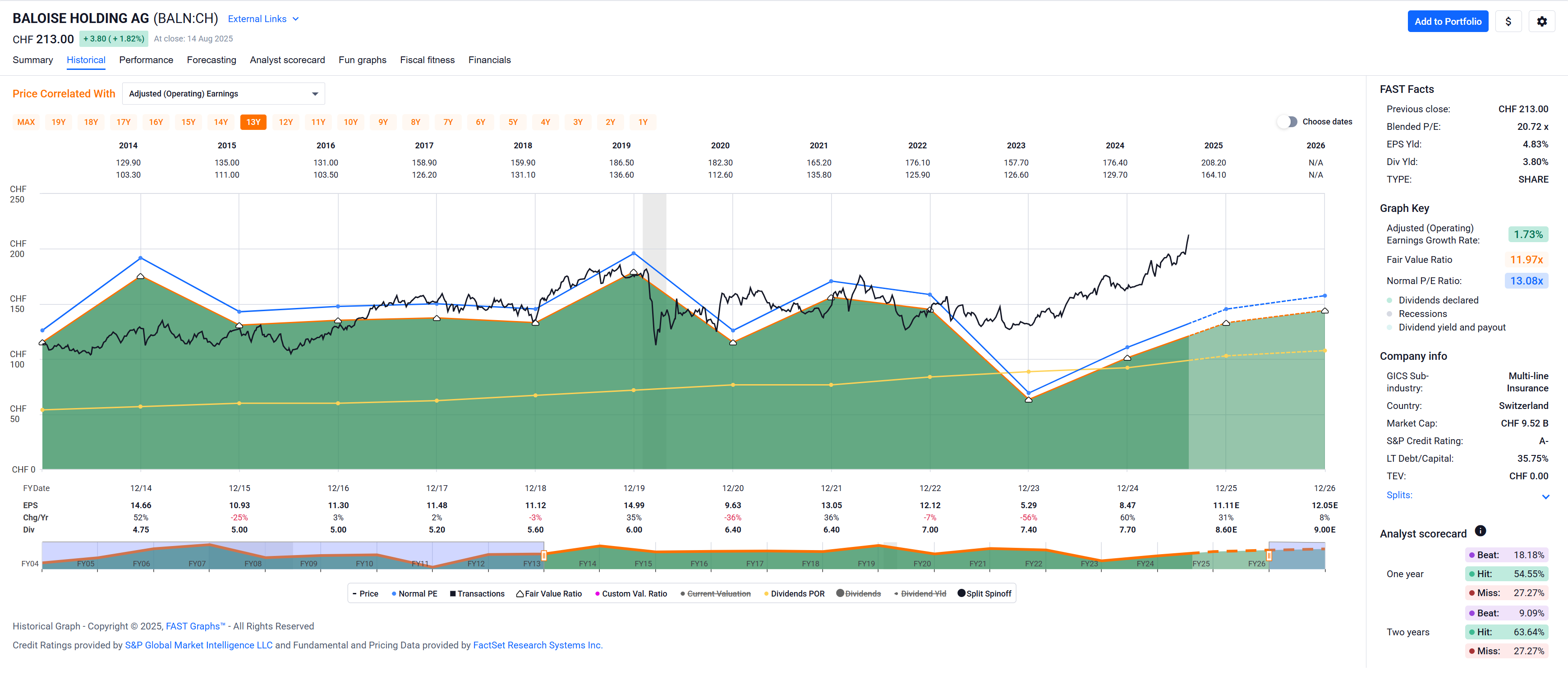The width and height of the screenshot is (1568, 675).
Task: Toggle Dividends declared graph key option
Action: click(1438, 300)
